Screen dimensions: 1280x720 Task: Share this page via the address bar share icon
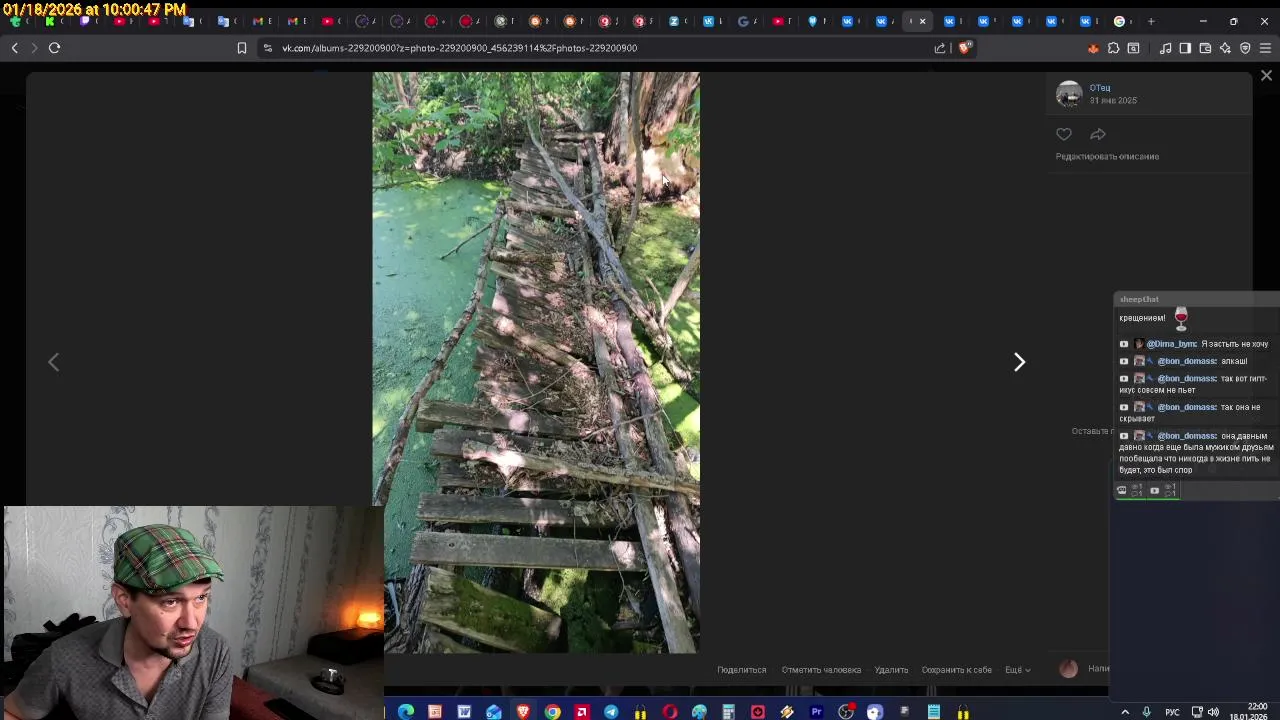click(x=940, y=48)
